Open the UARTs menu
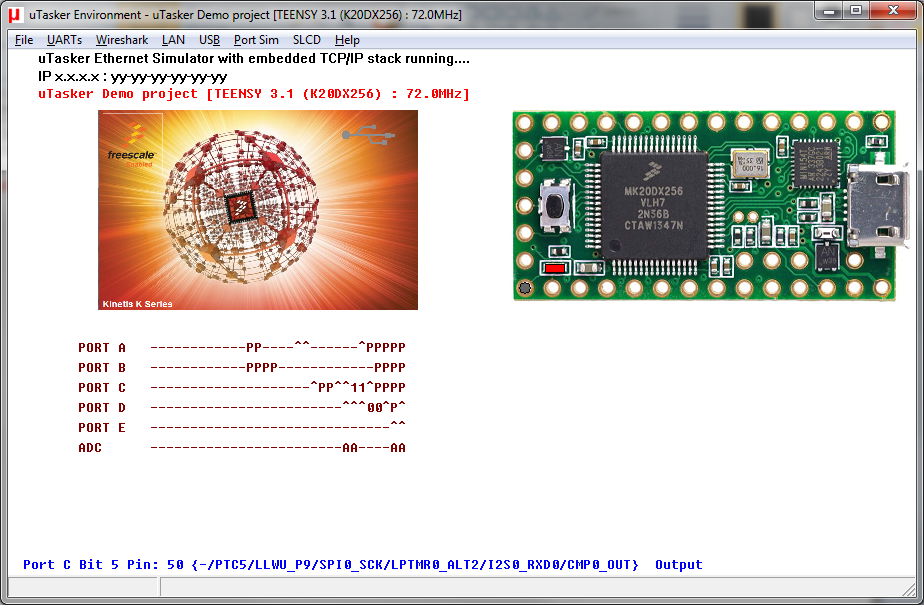 64,40
